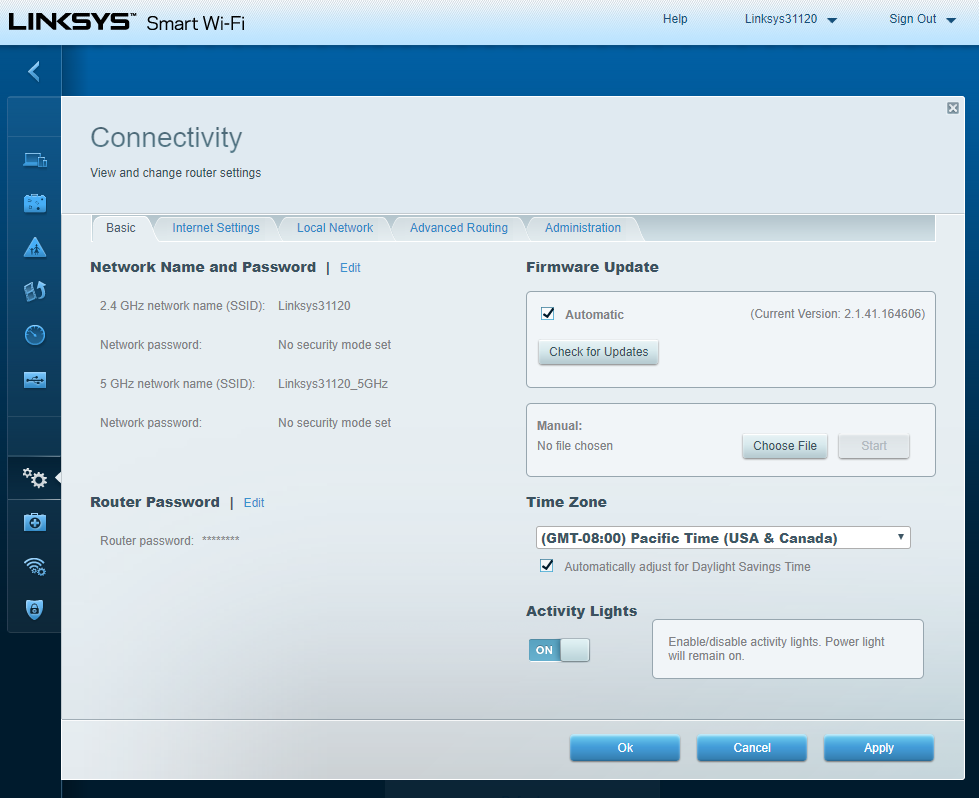The height and width of the screenshot is (798, 979).
Task: Select the Basic tab
Action: (x=121, y=228)
